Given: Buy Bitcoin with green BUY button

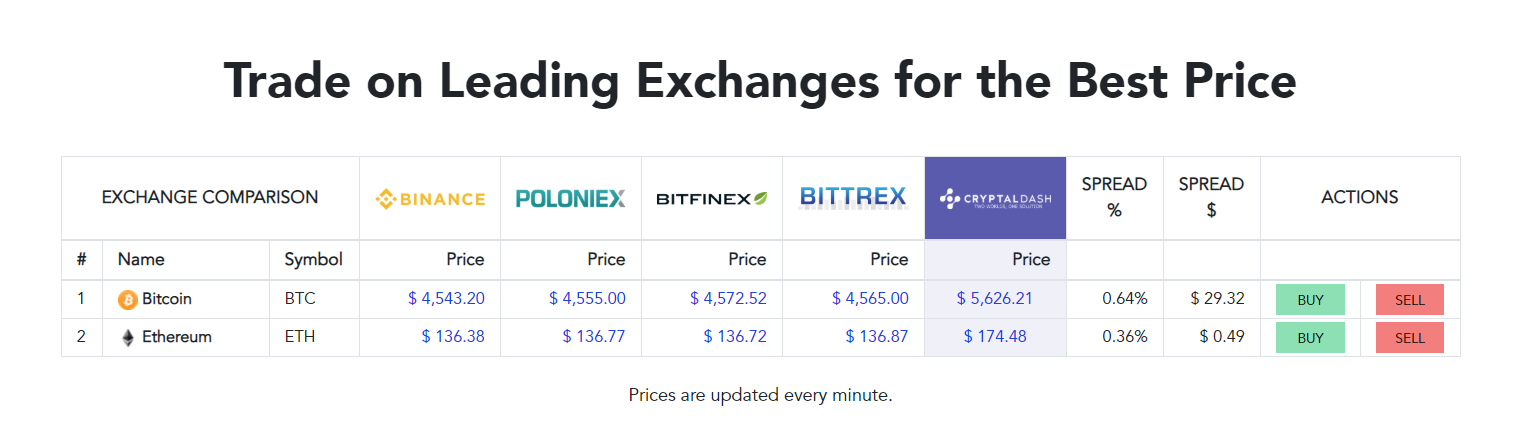Looking at the screenshot, I should tap(1310, 300).
